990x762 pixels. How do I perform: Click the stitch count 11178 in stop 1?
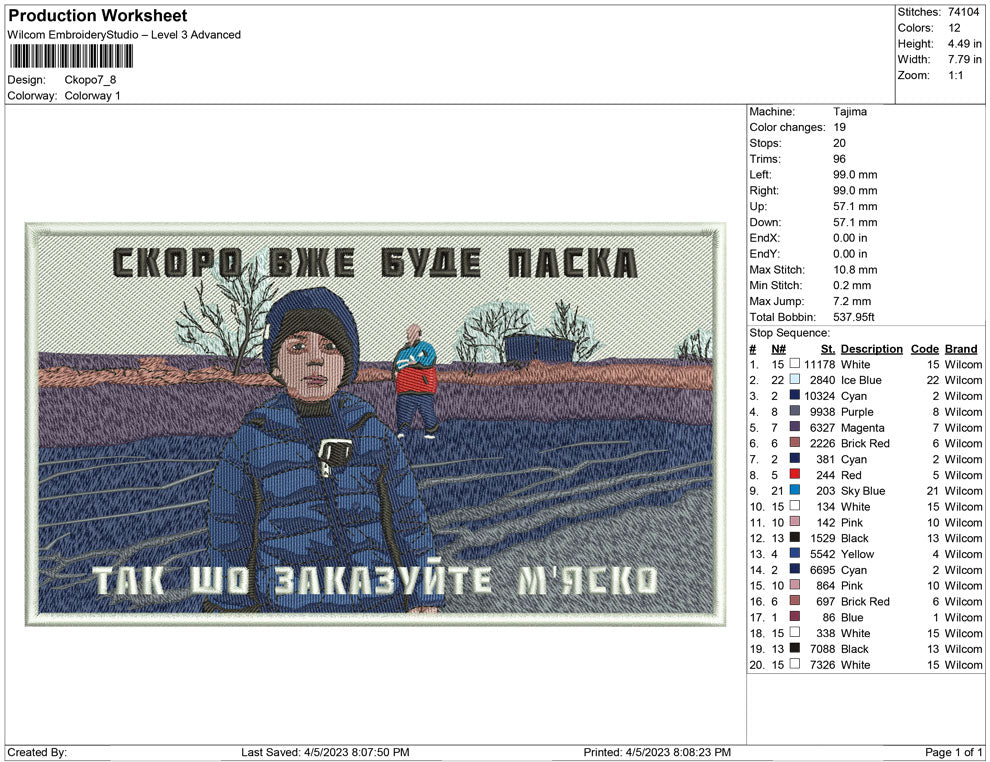pyautogui.click(x=820, y=364)
